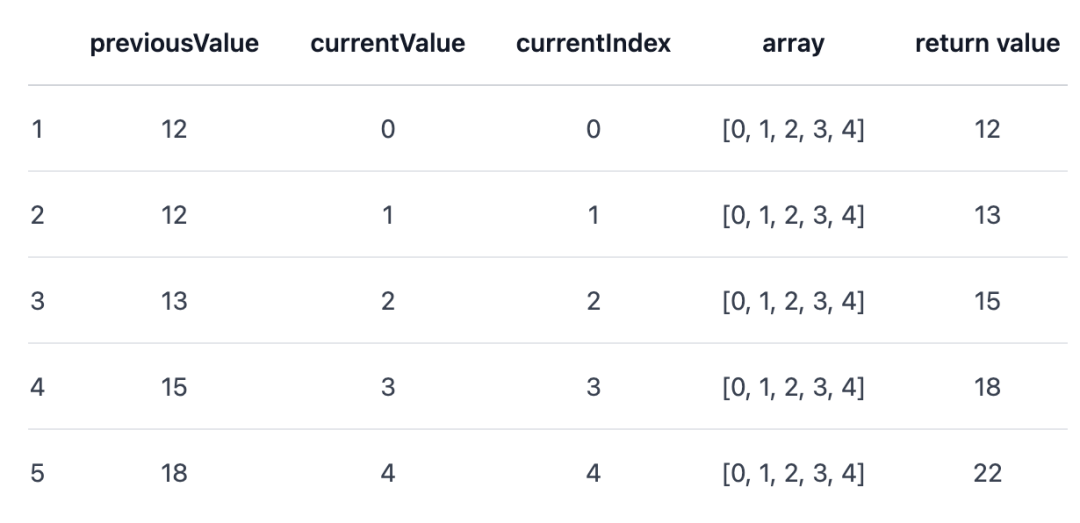The height and width of the screenshot is (523, 1080).
Task: Select the return value column header
Action: pyautogui.click(x=987, y=45)
